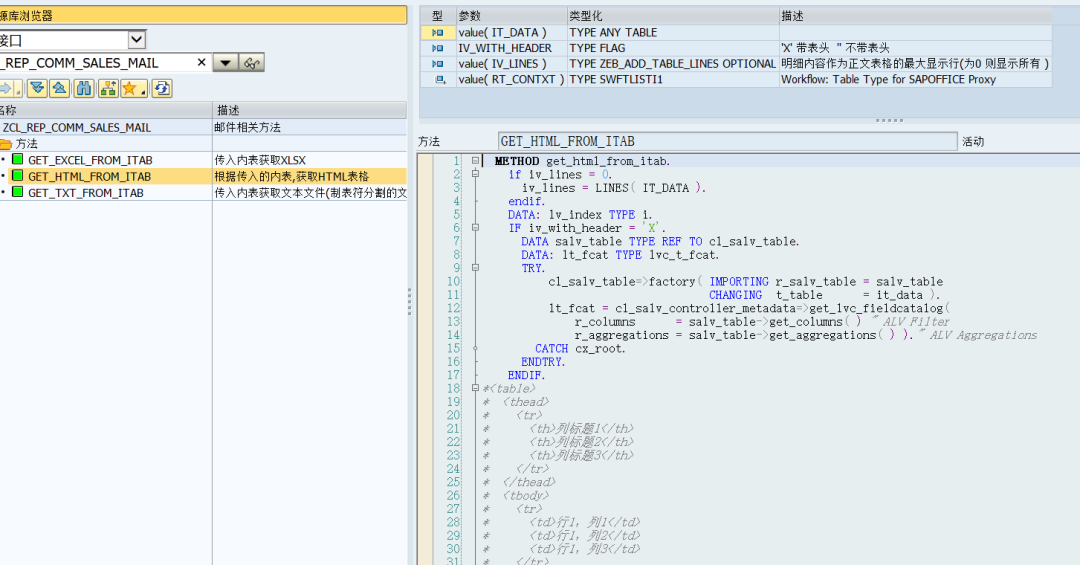Click the vertical splitter handle between panes

(x=410, y=301)
